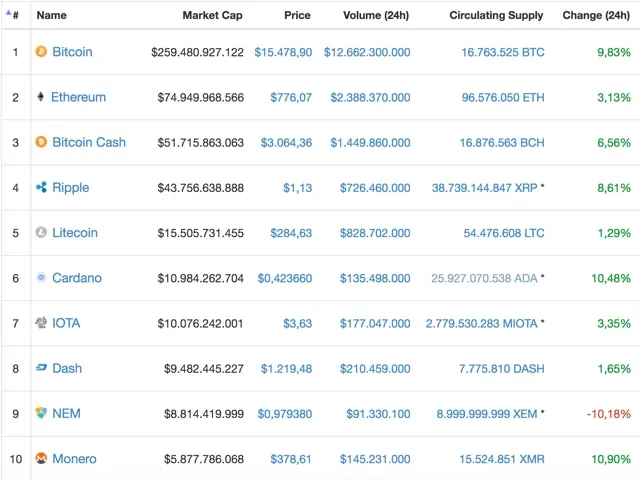Open the Ethereum name link
Image resolution: width=640 pixels, height=480 pixels.
coord(78,97)
